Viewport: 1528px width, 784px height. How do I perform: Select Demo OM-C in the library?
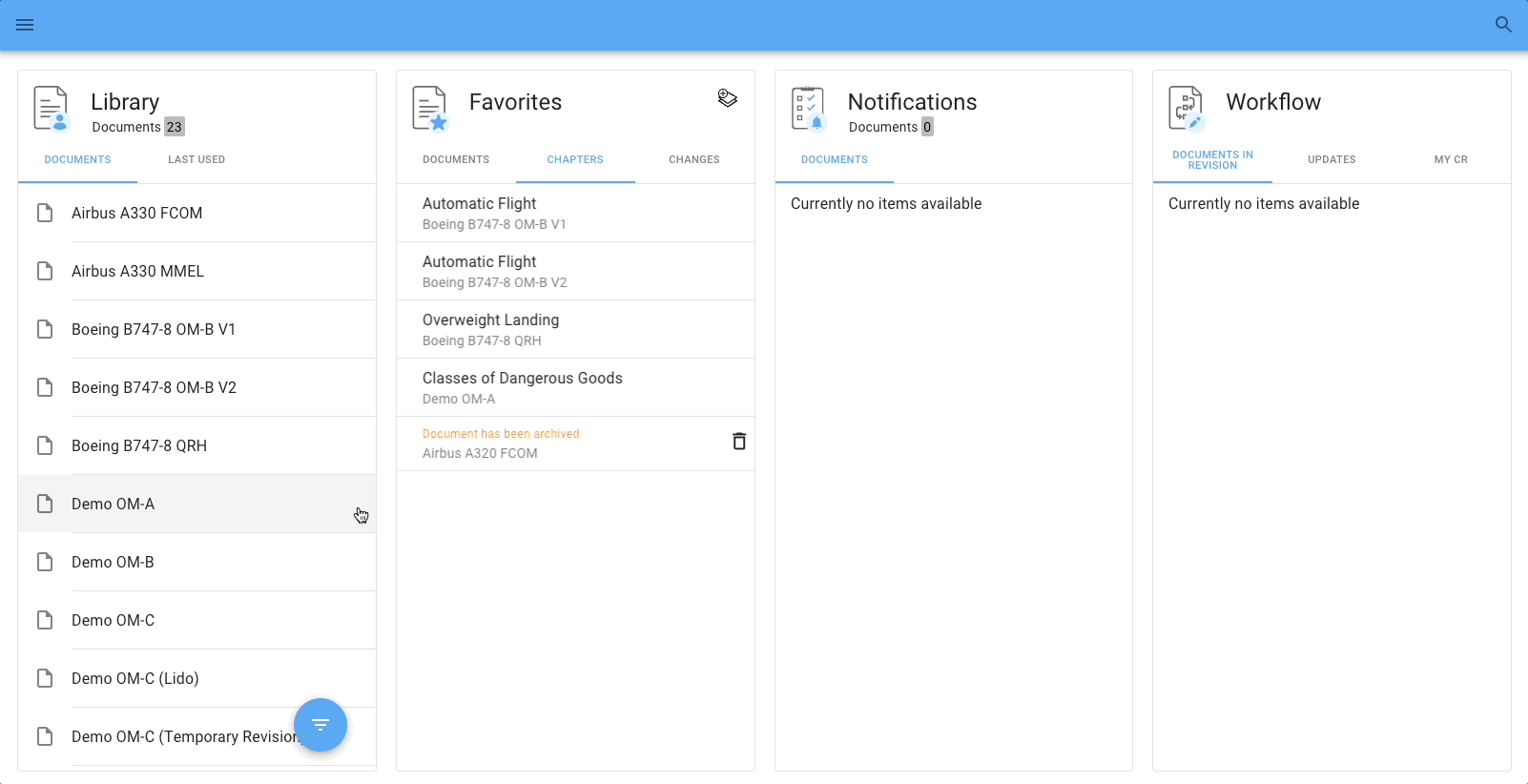tap(196, 620)
